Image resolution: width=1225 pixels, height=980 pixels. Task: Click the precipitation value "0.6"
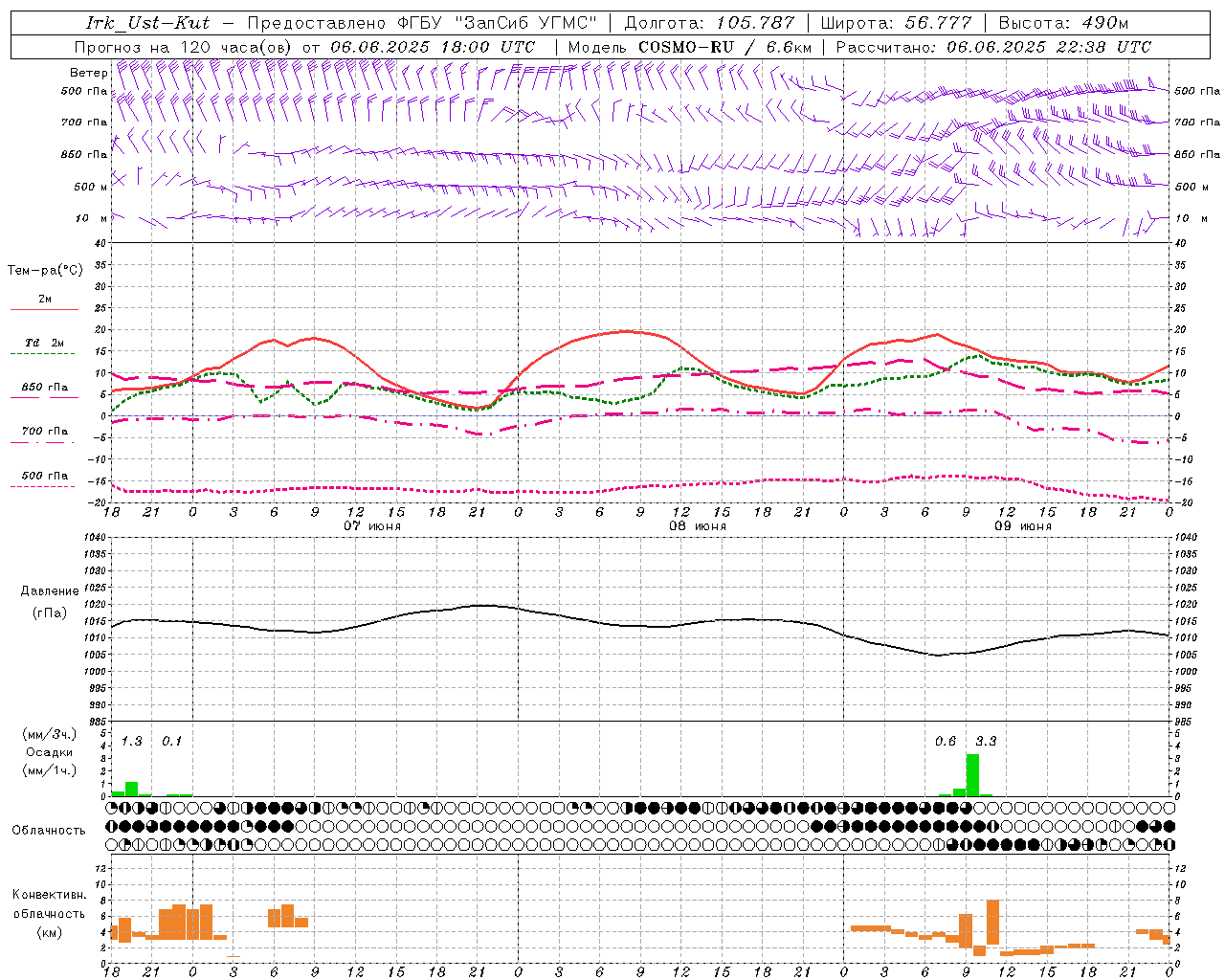(946, 741)
